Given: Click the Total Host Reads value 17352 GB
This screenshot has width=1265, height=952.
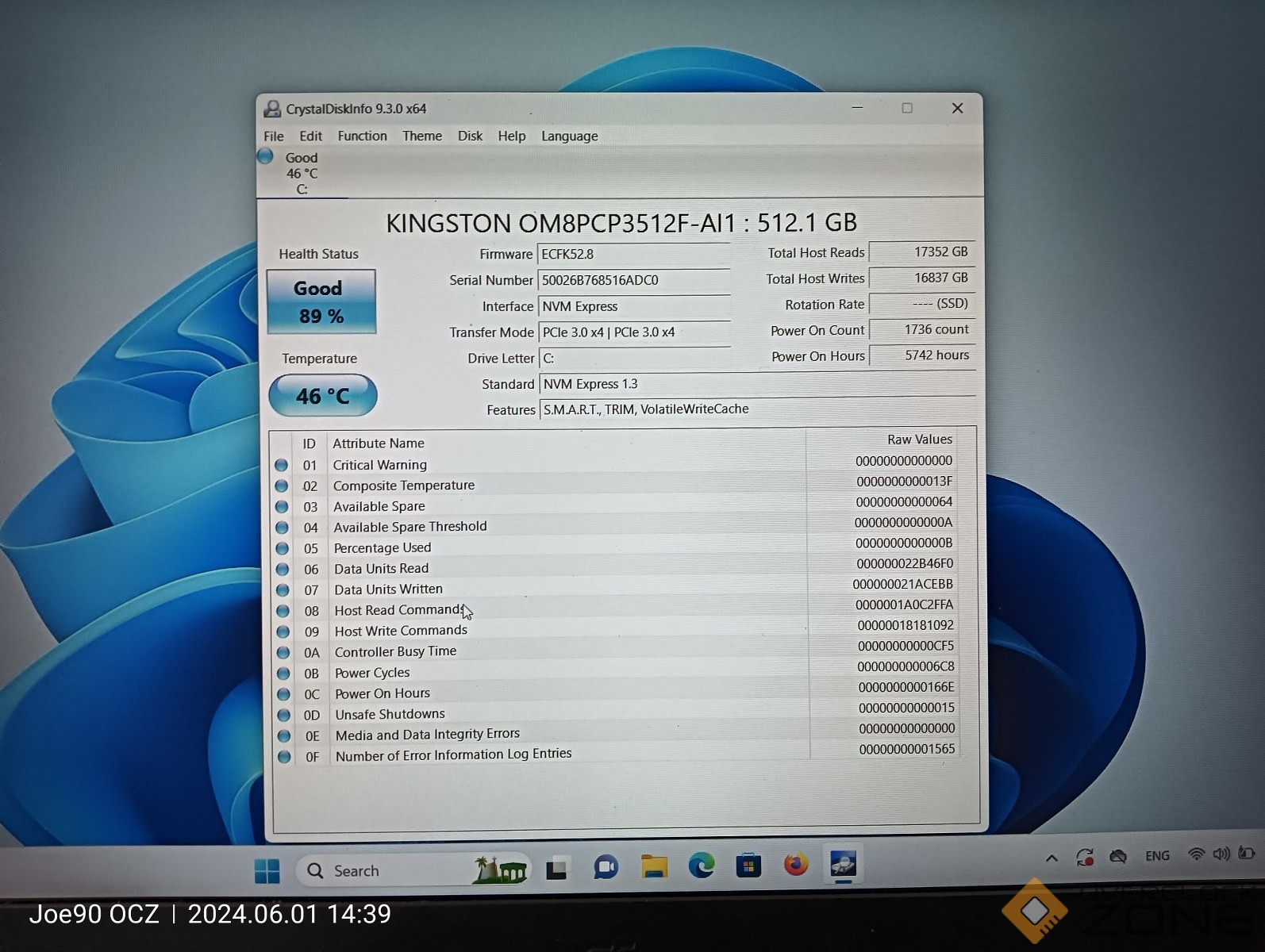Looking at the screenshot, I should click(x=921, y=251).
